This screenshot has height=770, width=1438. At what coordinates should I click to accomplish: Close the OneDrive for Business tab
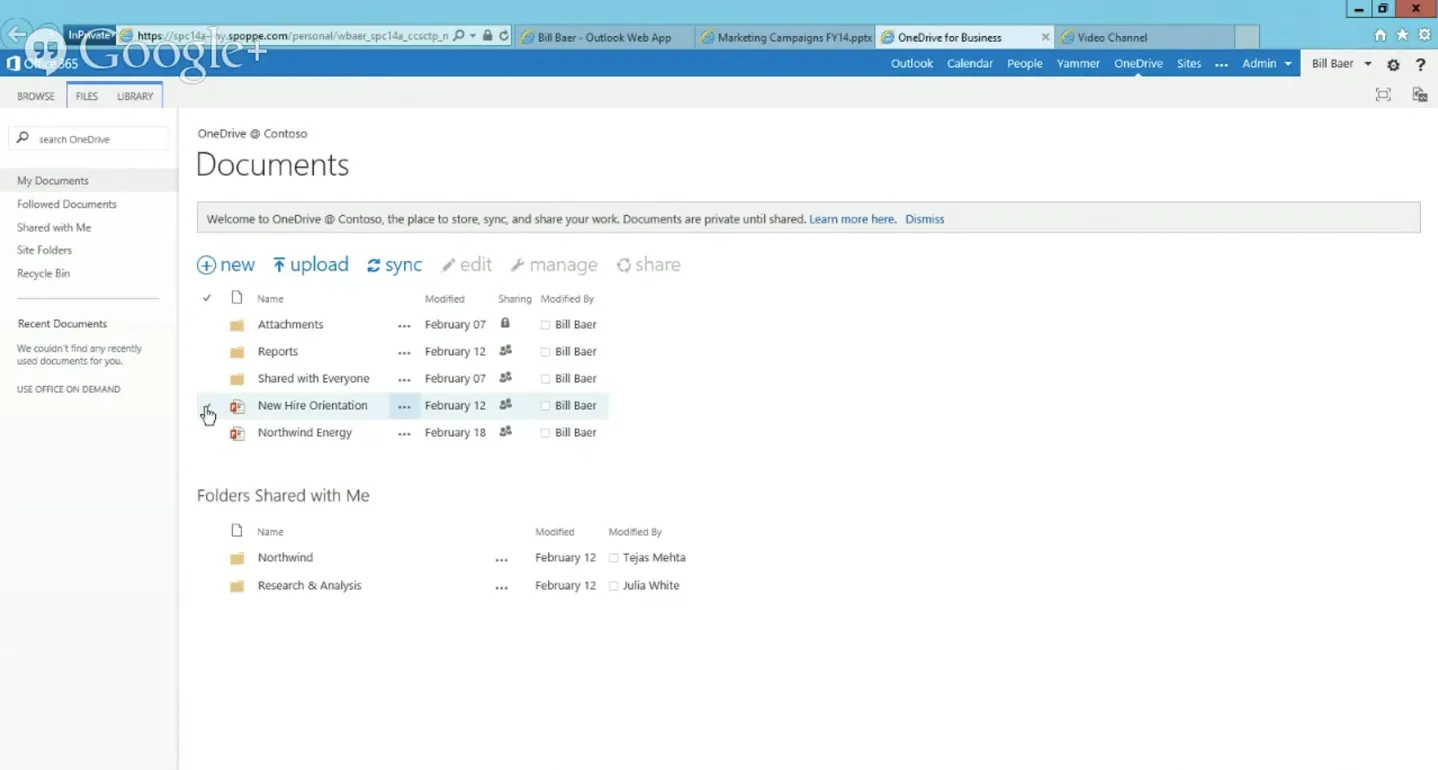(x=1045, y=37)
